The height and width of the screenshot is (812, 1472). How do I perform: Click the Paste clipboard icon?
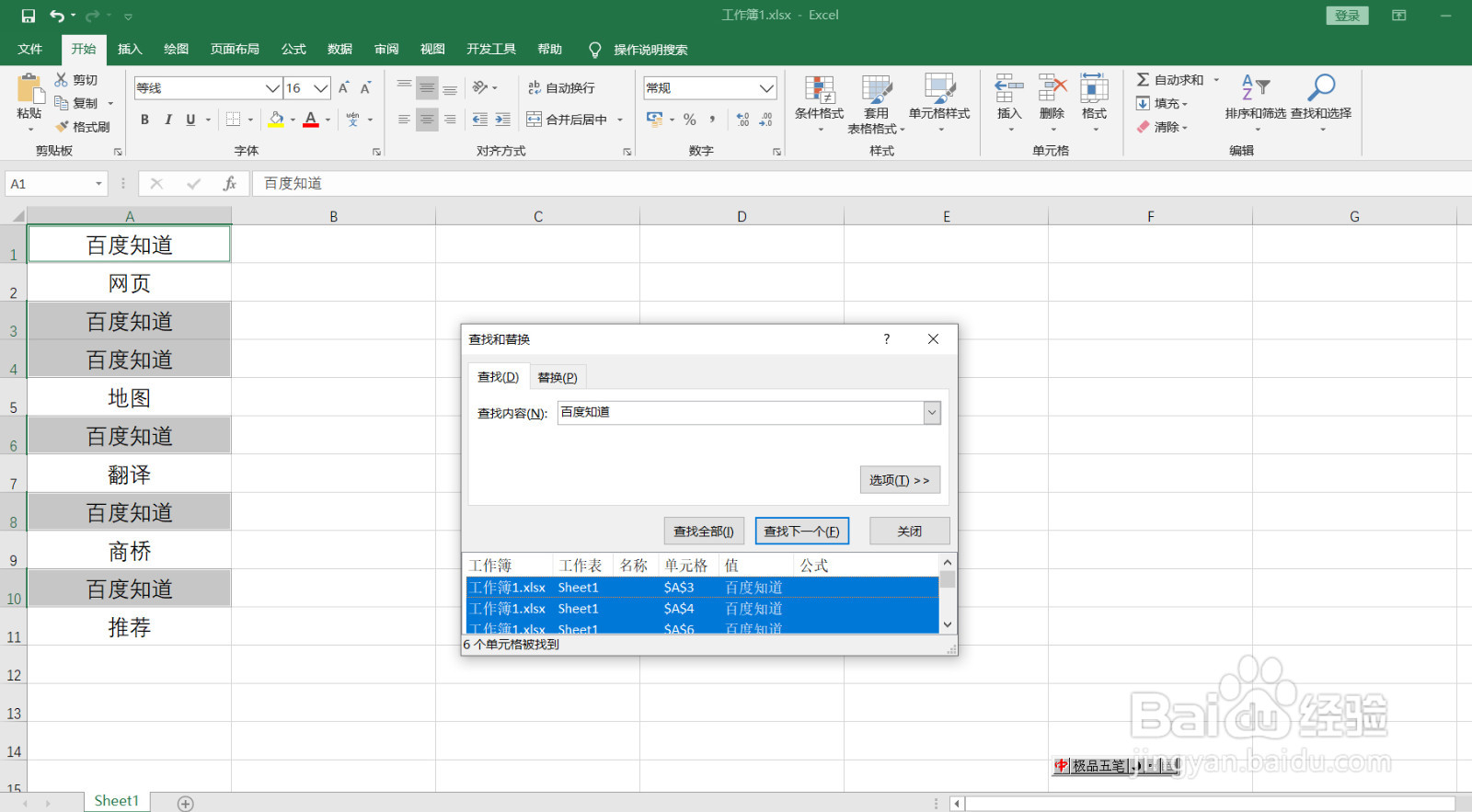29,89
